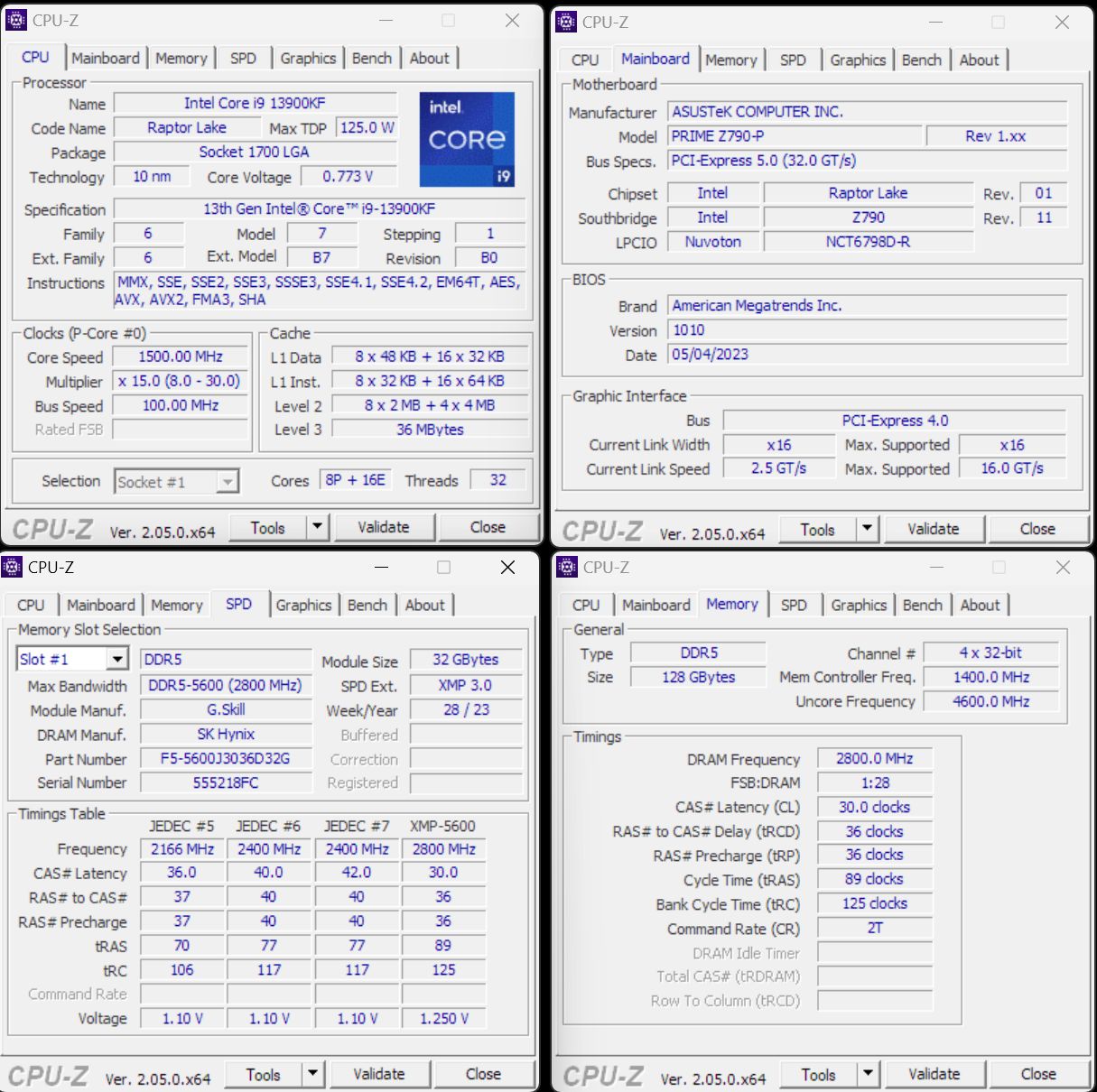Viewport: 1097px width, 1092px height.
Task: Click the XMP-5600 voltage cell 1.250 V
Action: coord(444,1018)
